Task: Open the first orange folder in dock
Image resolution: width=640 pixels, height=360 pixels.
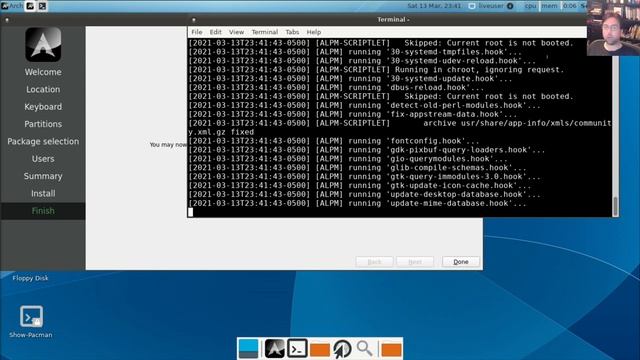Action: 320,349
